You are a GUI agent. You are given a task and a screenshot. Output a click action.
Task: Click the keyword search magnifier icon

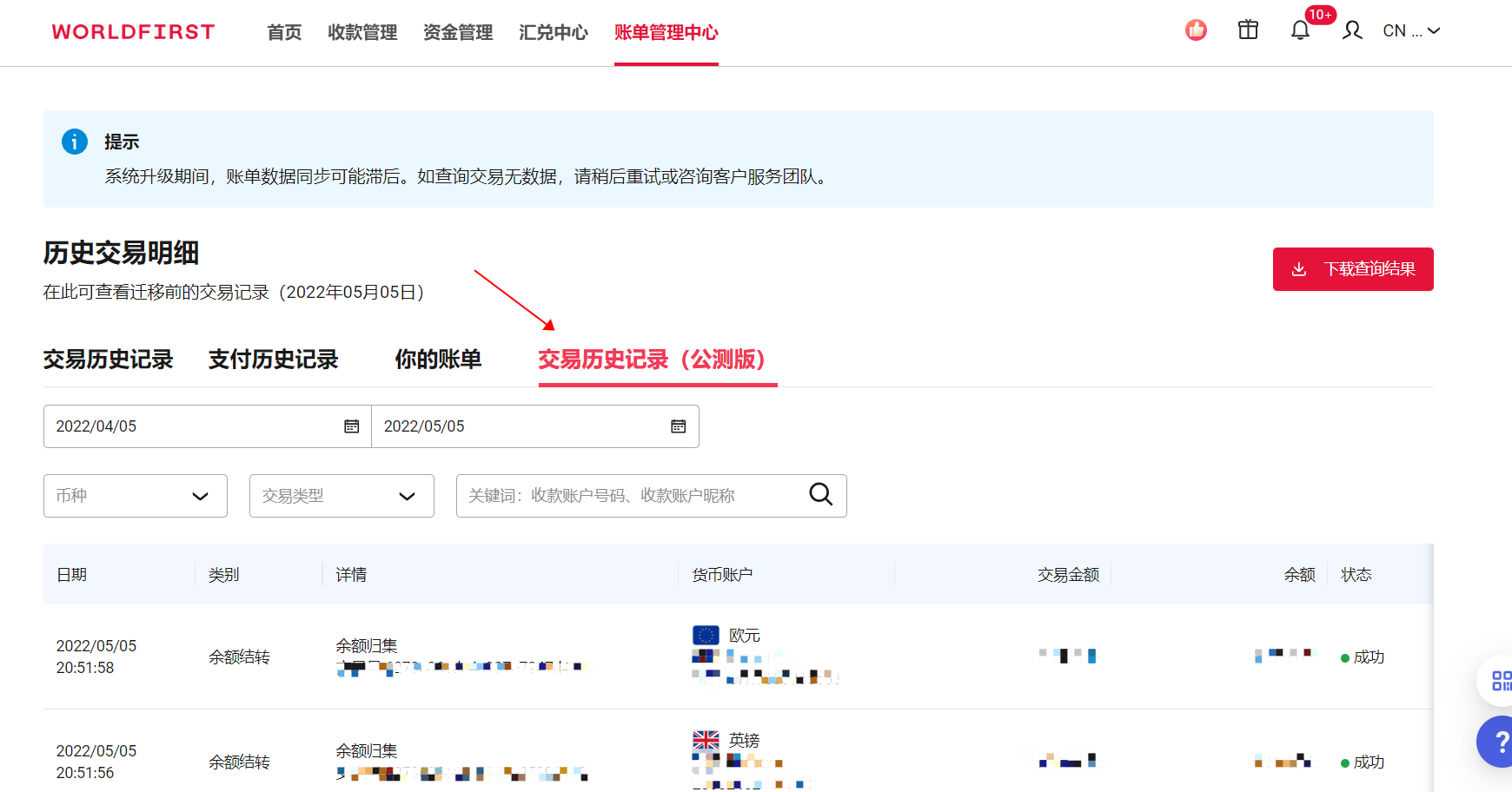point(820,494)
